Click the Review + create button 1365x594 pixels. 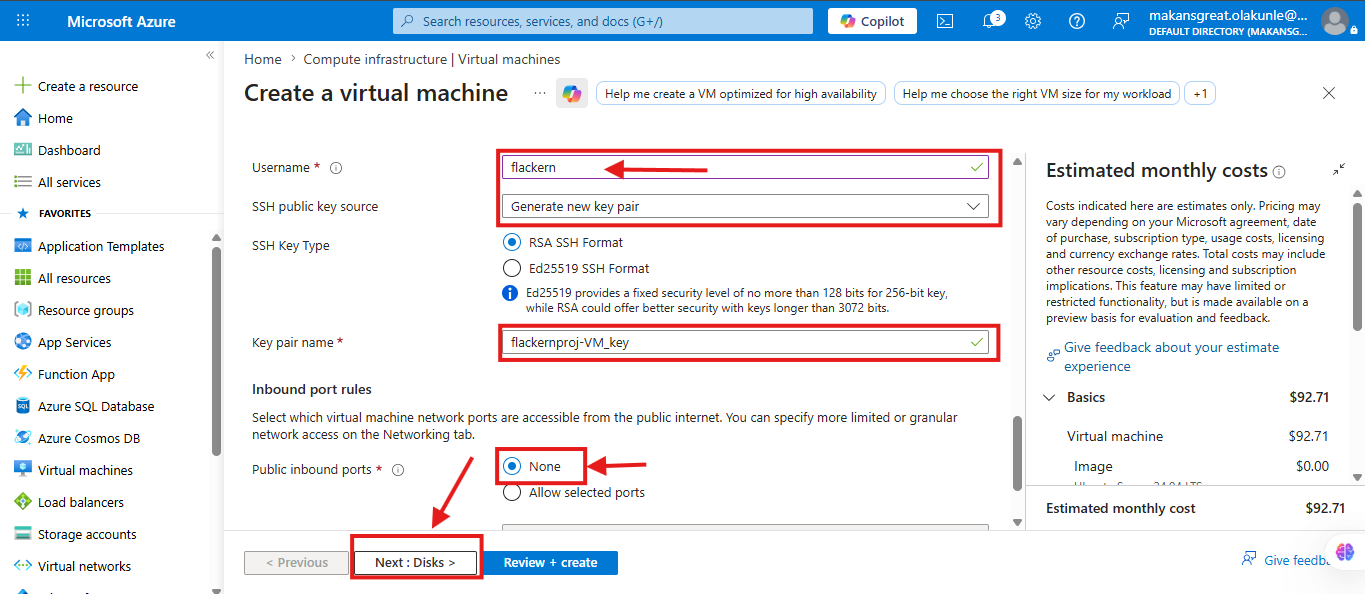tap(550, 562)
